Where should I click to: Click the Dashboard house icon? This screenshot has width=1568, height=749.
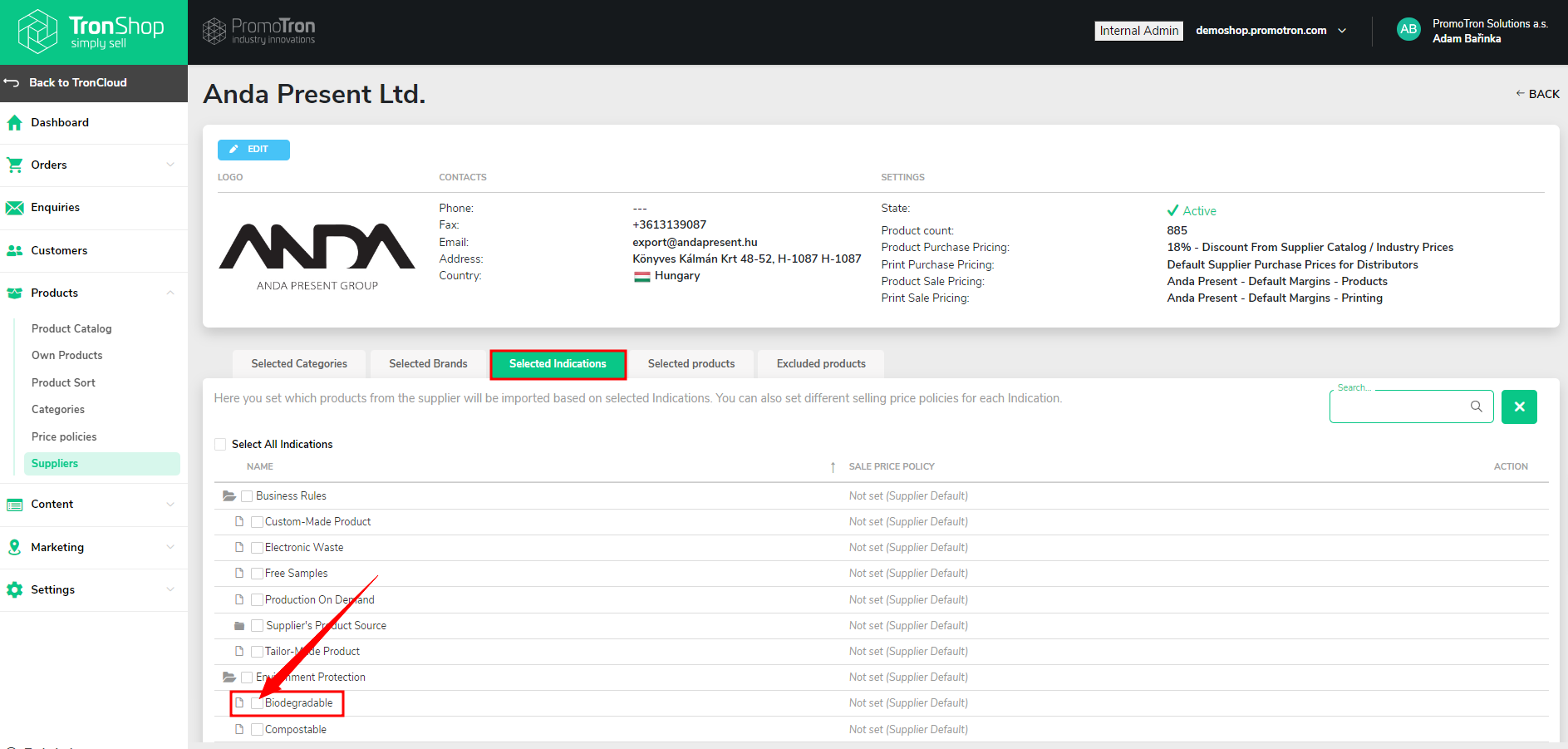(14, 123)
